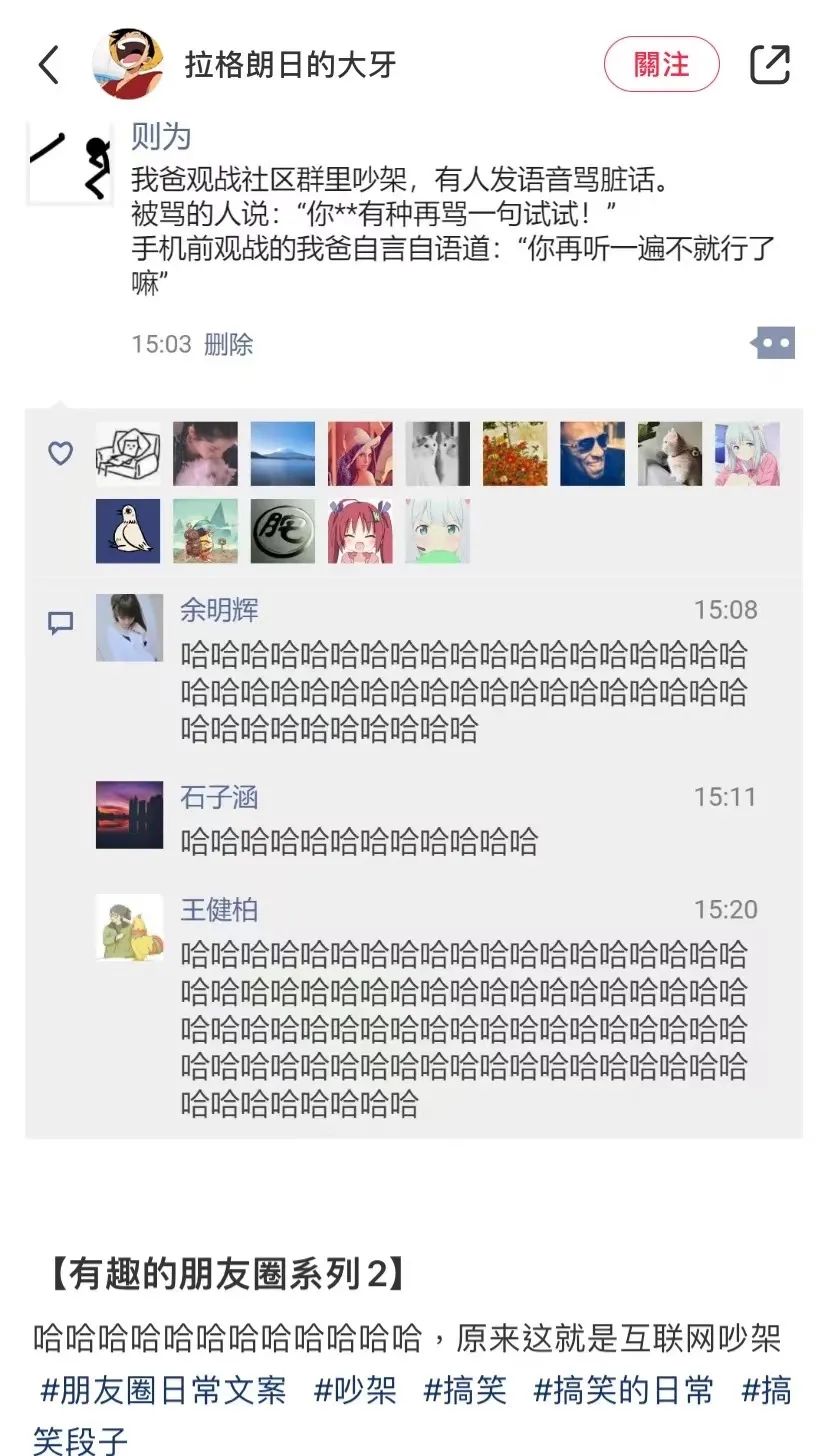Tap the white bird liker avatar
828x1456 pixels.
click(128, 531)
